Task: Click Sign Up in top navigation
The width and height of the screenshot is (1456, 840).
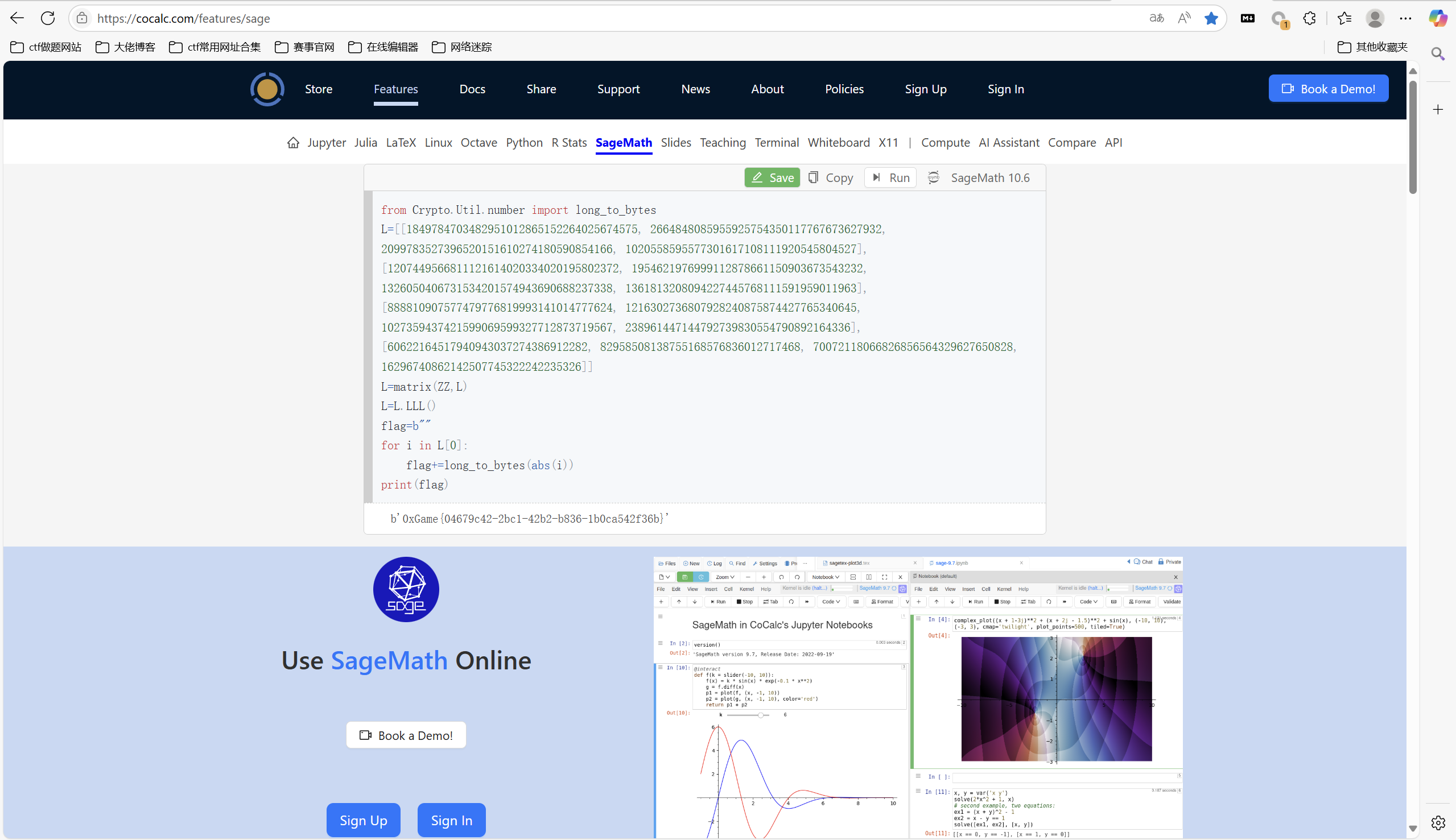Action: coord(926,89)
